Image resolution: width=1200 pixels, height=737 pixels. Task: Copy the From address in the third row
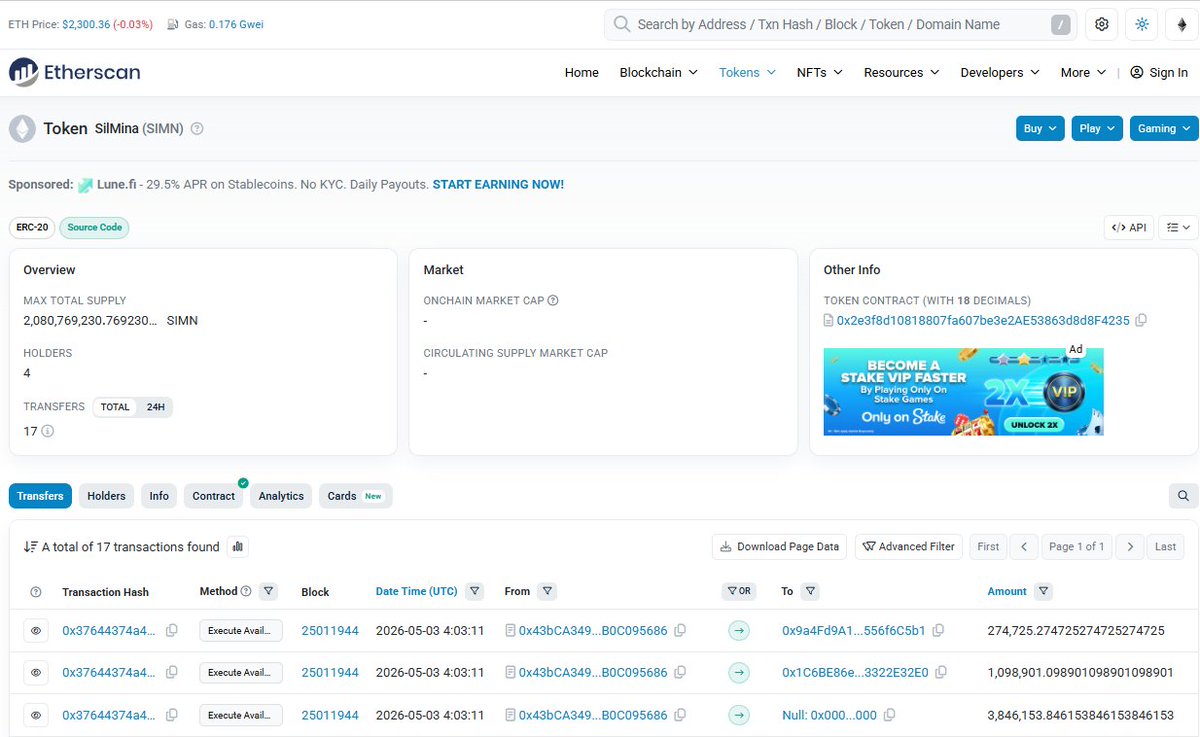click(x=680, y=715)
